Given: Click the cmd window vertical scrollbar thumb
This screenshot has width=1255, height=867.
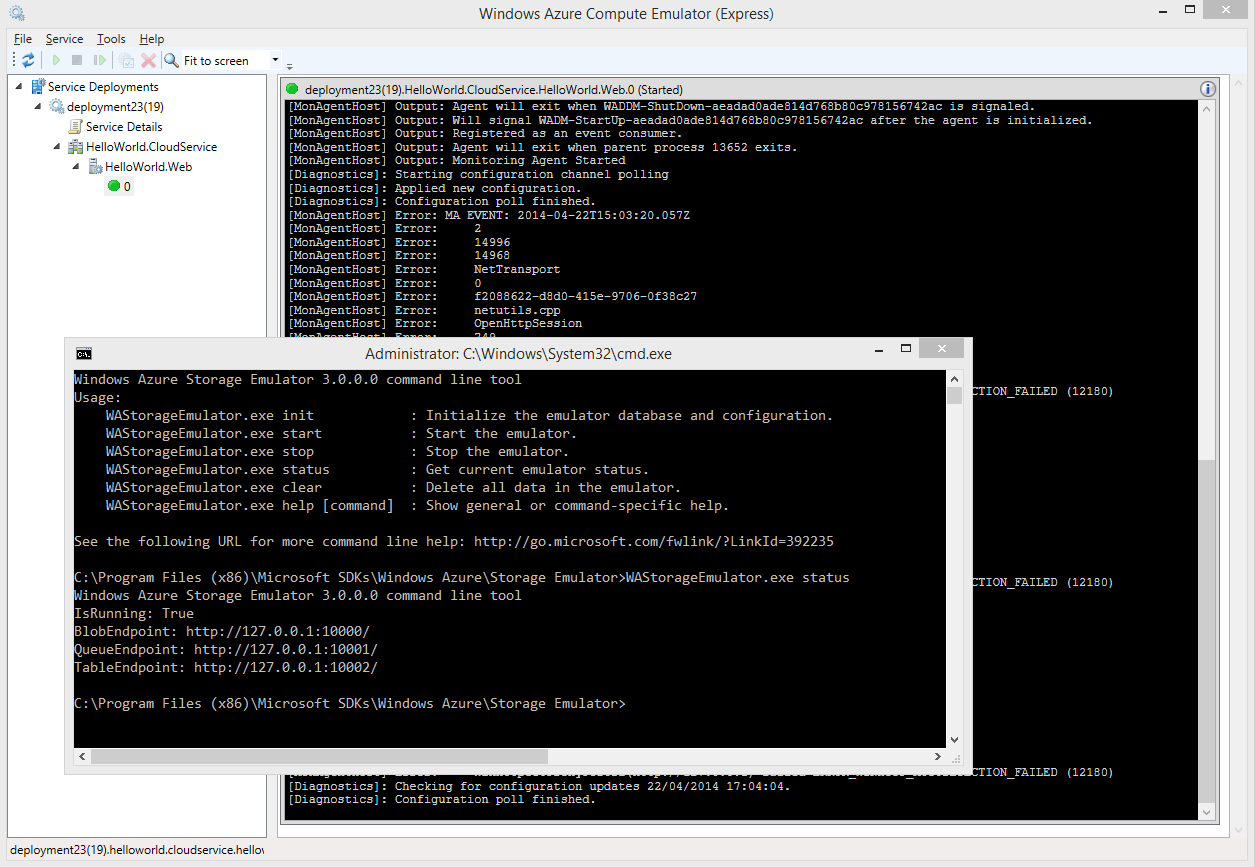Looking at the screenshot, I should pos(954,395).
